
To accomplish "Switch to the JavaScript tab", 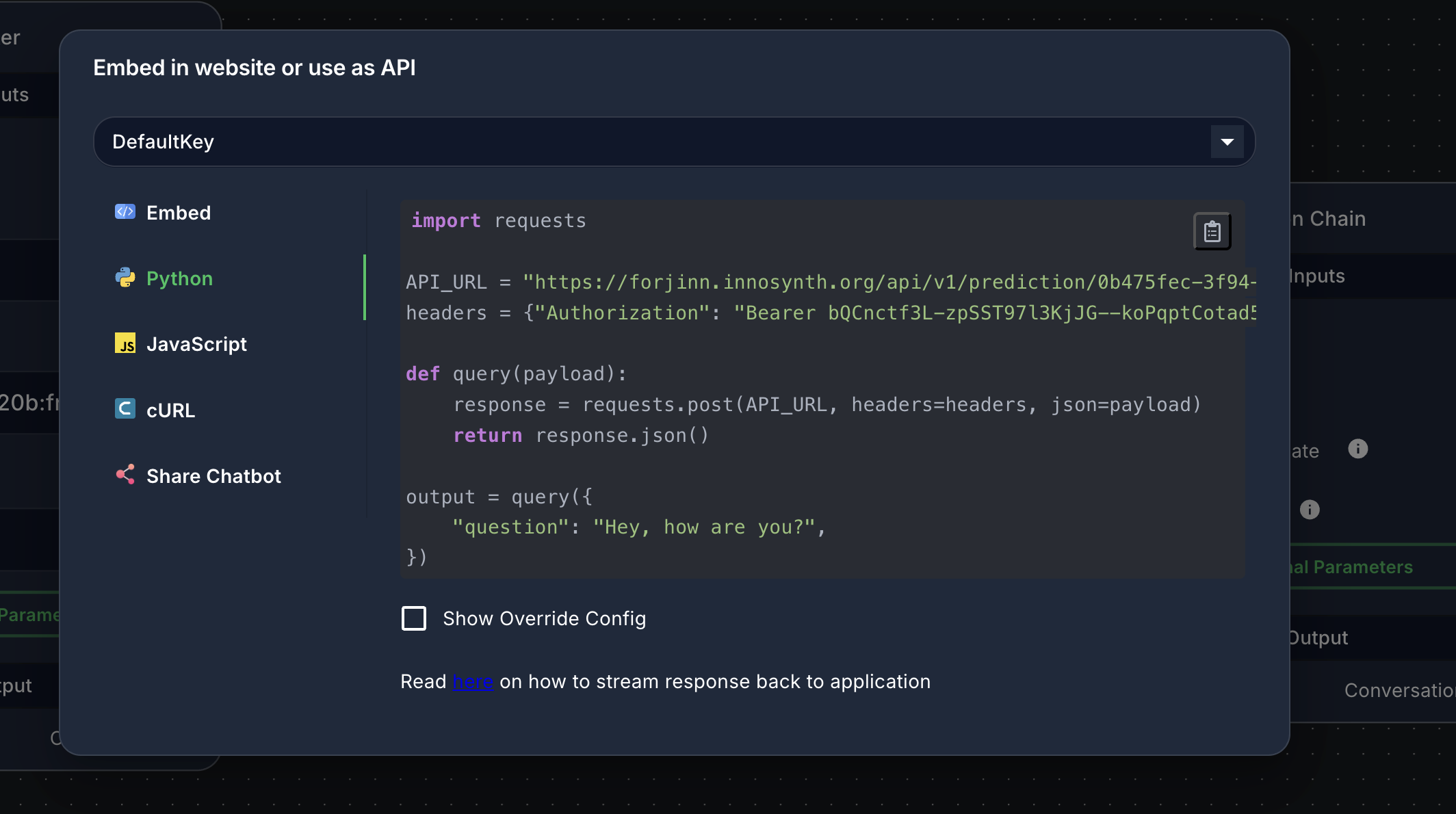I will click(197, 344).
